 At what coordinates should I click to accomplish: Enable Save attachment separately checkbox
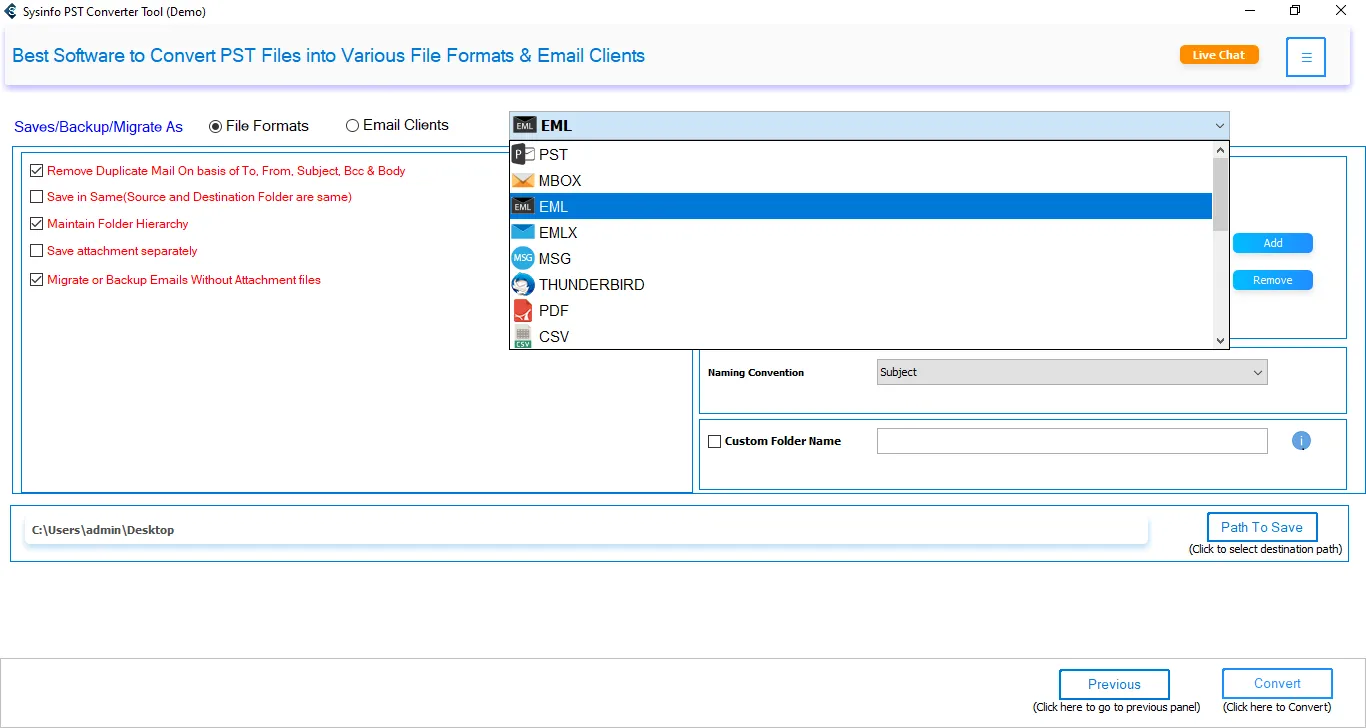37,251
